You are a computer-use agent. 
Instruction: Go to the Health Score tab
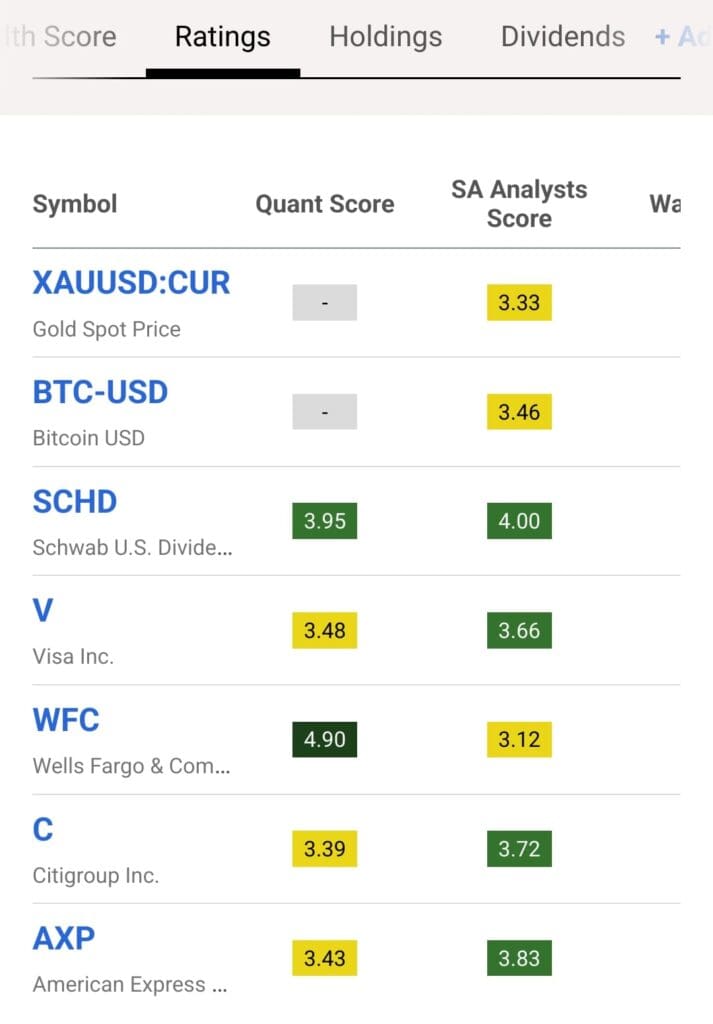(x=55, y=36)
